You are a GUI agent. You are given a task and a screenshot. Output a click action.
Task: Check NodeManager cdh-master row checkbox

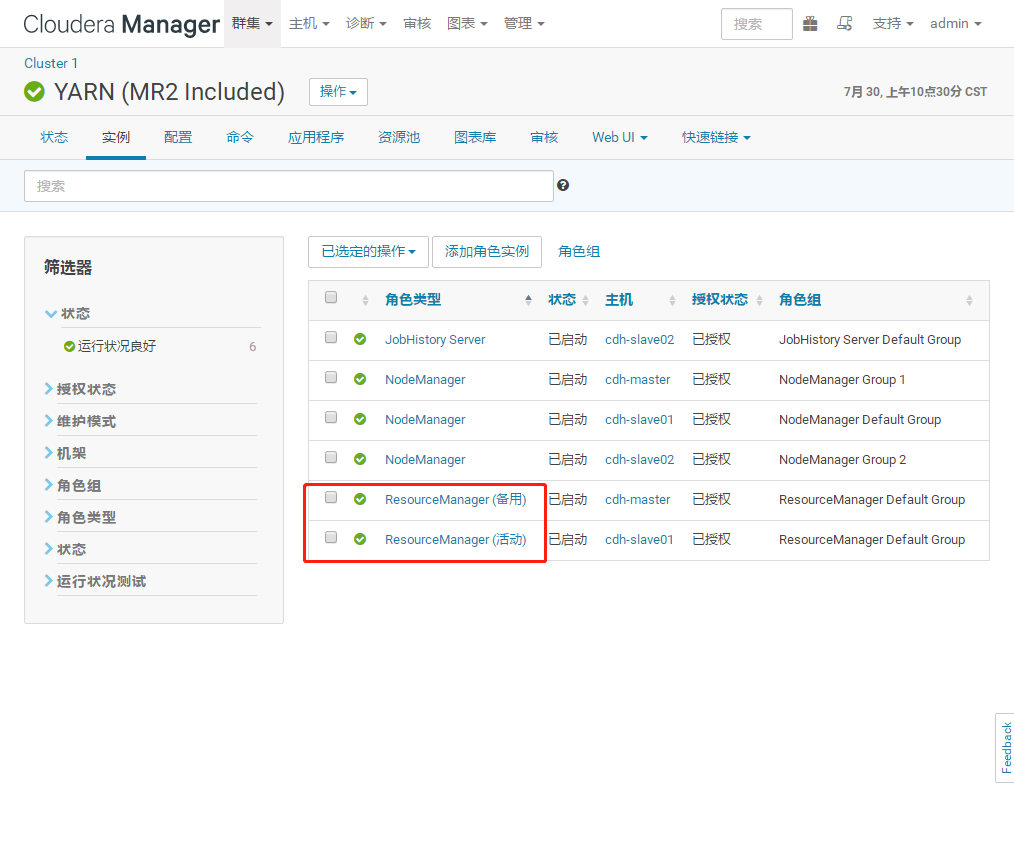(331, 378)
